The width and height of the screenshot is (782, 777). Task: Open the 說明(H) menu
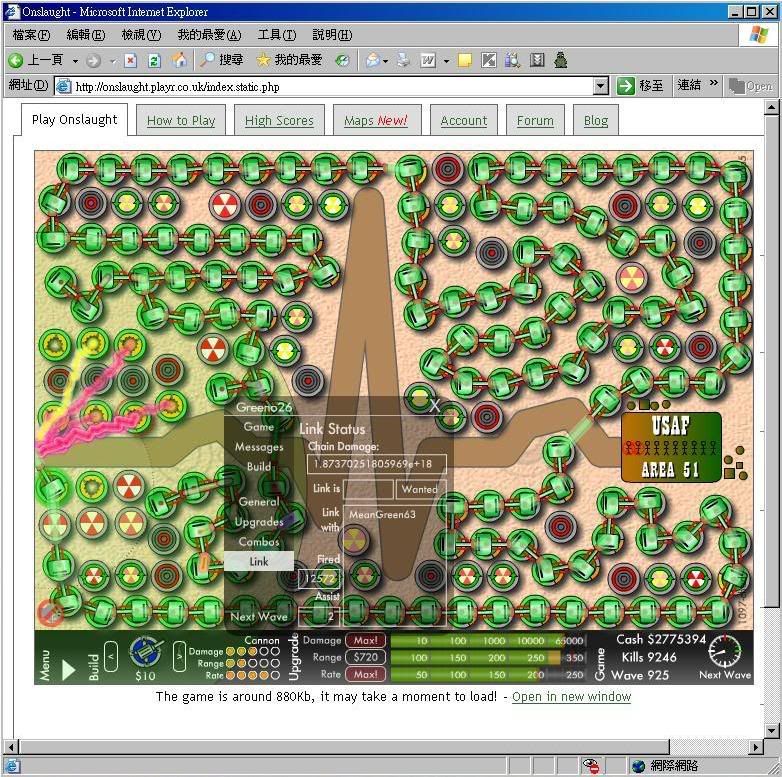click(x=332, y=34)
